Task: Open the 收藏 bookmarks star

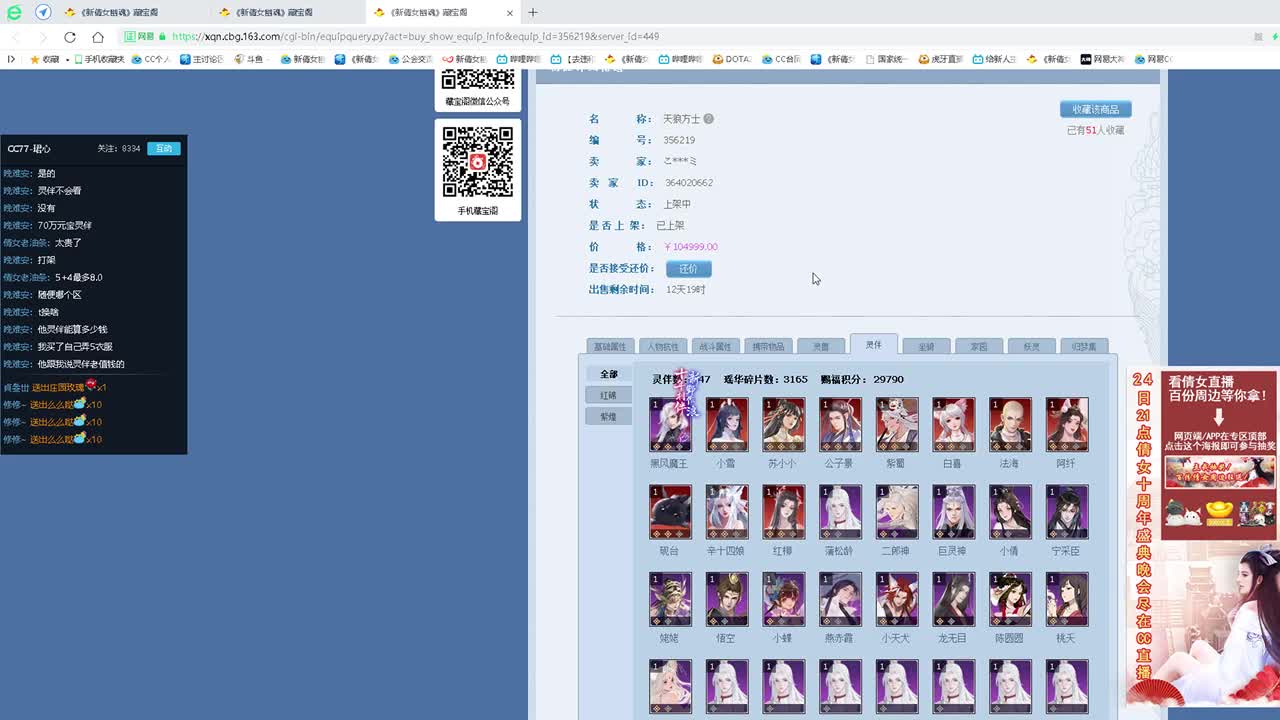Action: 45,59
